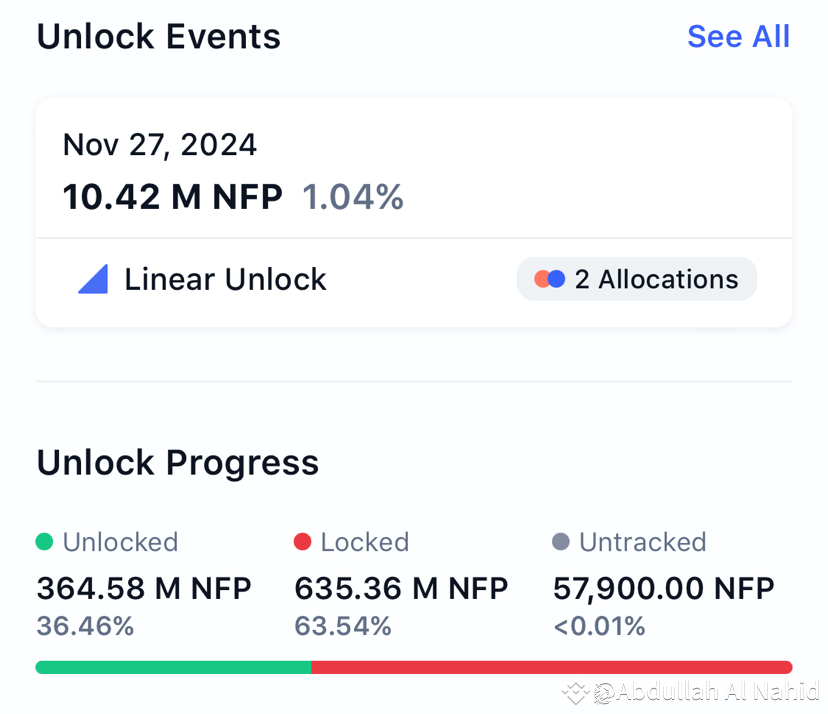
Task: Expand the Nov 27, 2024 unlock event
Action: click(413, 168)
